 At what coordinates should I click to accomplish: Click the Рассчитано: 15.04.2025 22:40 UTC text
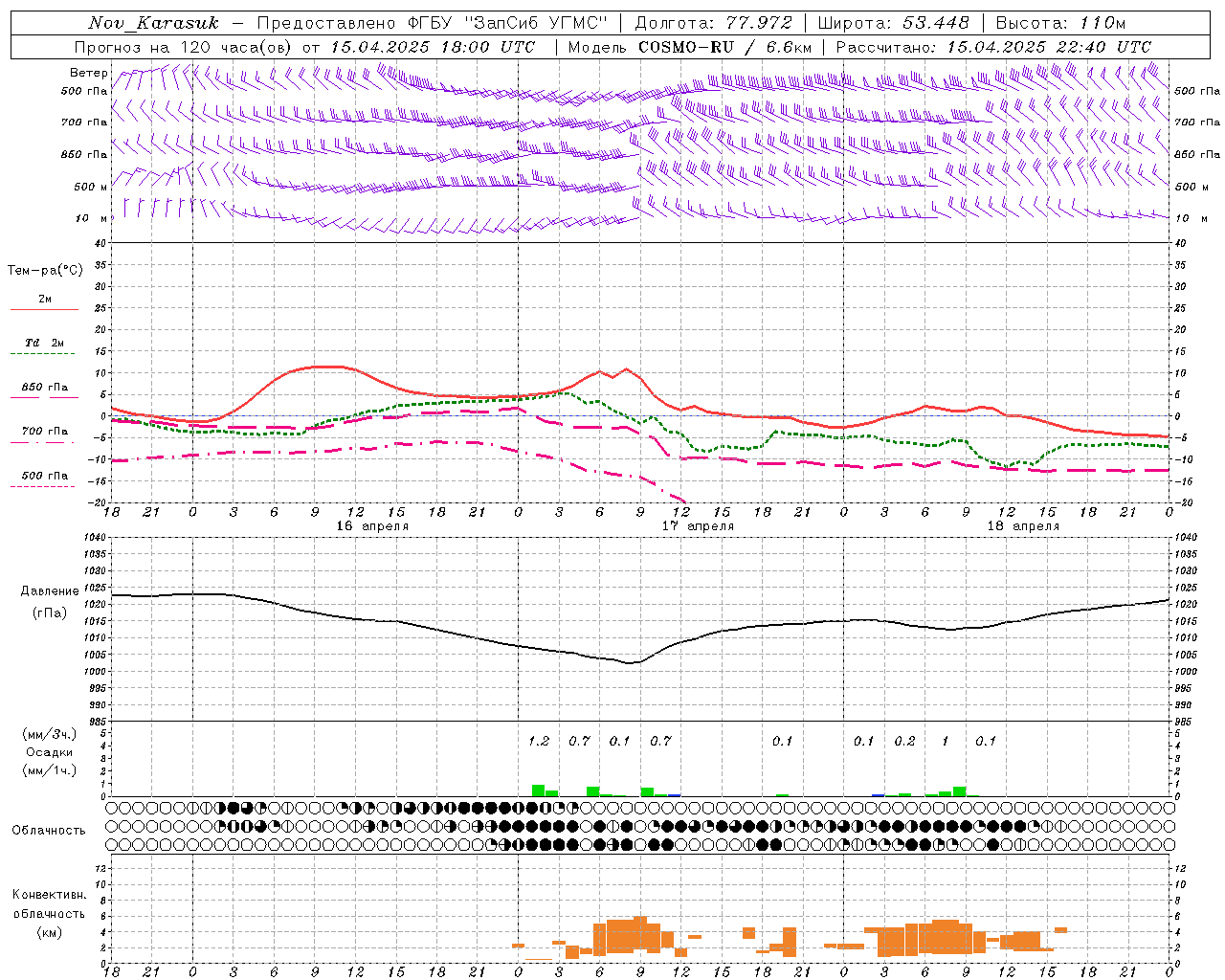click(x=993, y=47)
